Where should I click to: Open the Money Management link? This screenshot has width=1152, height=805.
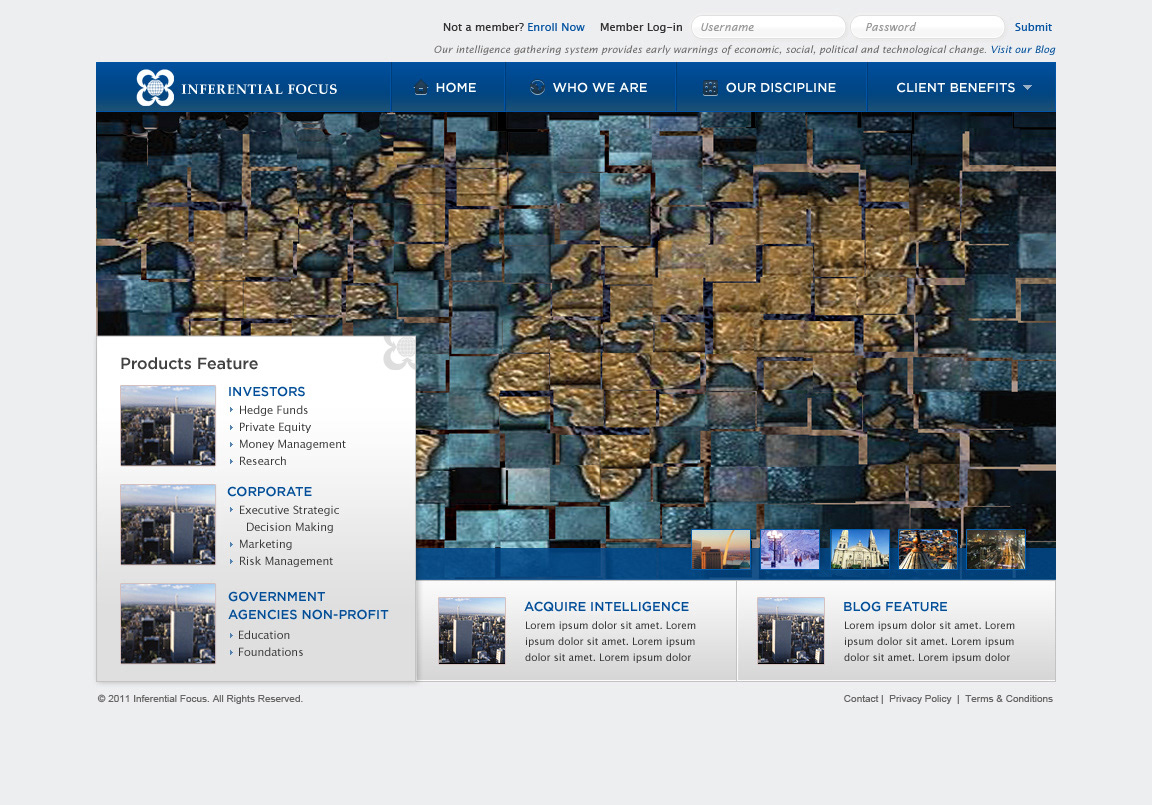(x=292, y=444)
